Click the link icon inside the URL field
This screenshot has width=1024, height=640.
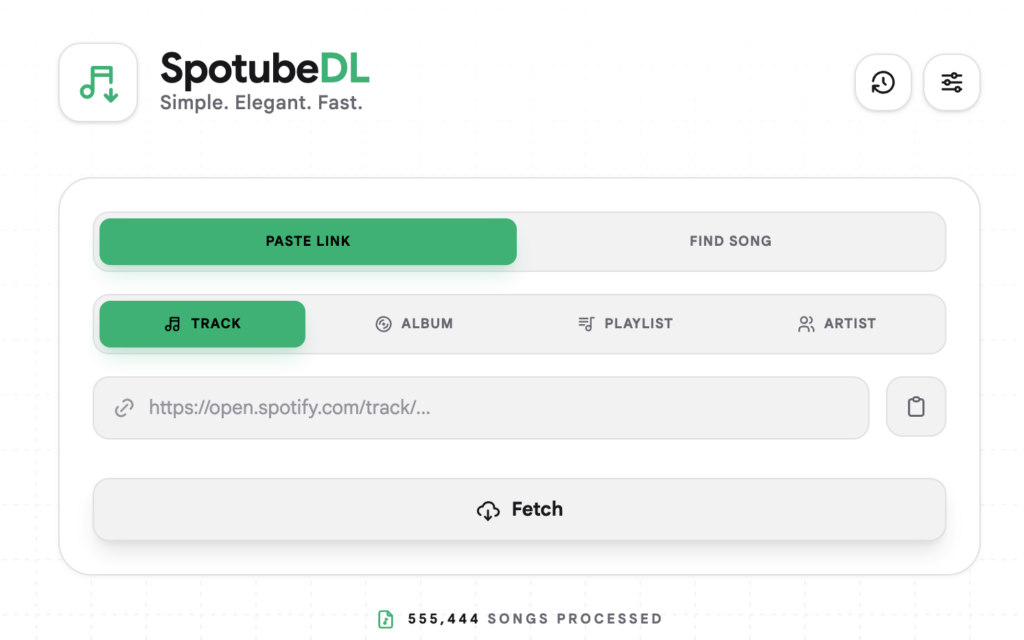pyautogui.click(x=123, y=407)
